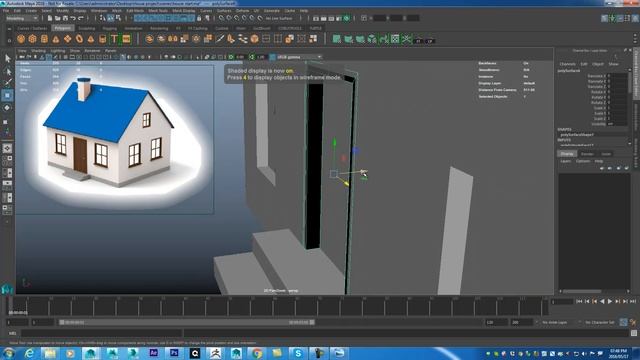Toggle select by component type mode
The height and width of the screenshot is (360, 640).
(118, 18)
